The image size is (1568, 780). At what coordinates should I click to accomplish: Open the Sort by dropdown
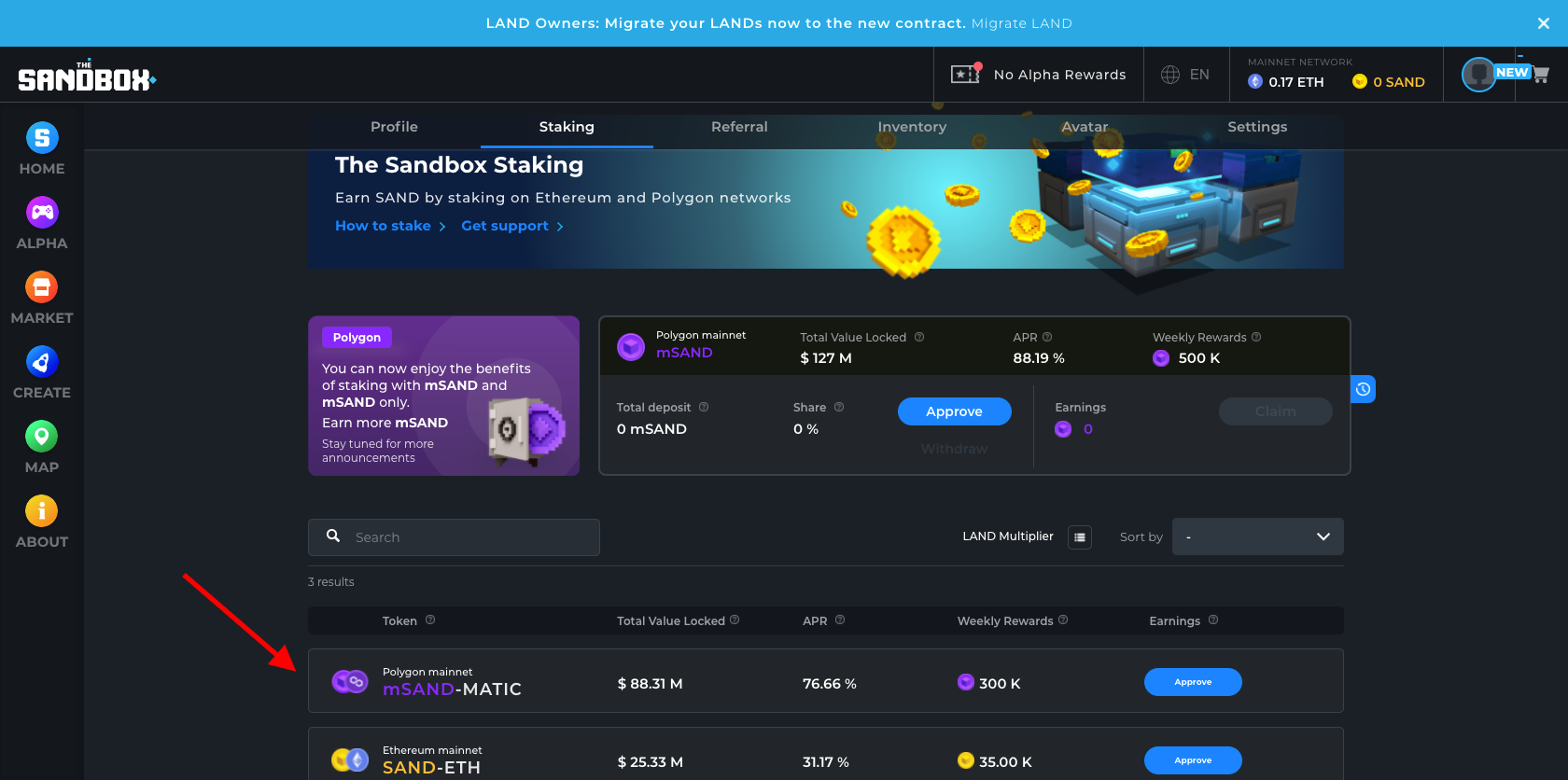pos(1257,536)
